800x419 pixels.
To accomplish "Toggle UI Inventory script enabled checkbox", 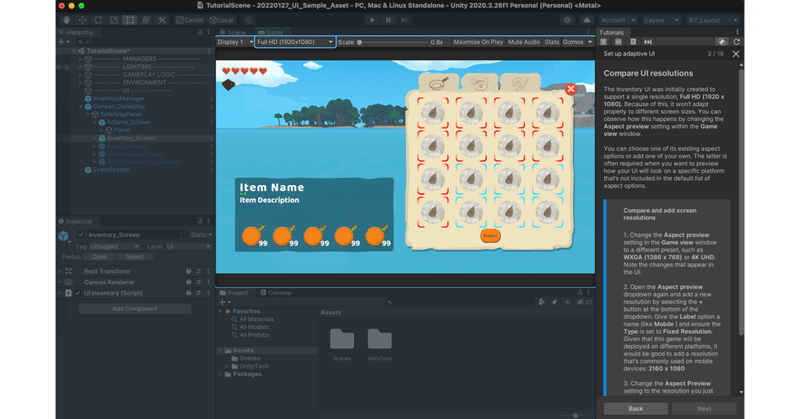I will click(x=78, y=293).
